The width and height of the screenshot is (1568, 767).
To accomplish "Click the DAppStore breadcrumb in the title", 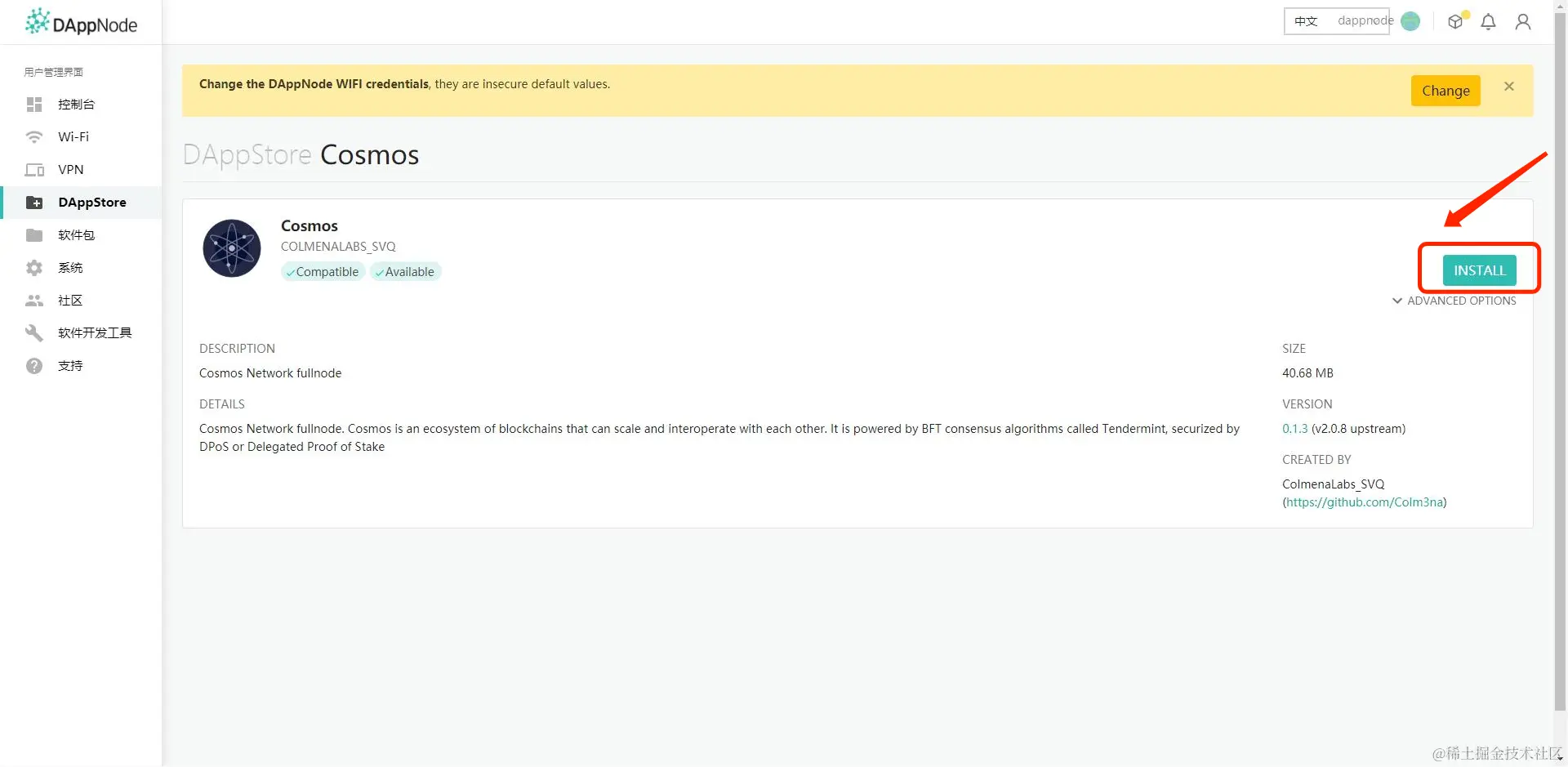I will click(x=247, y=154).
